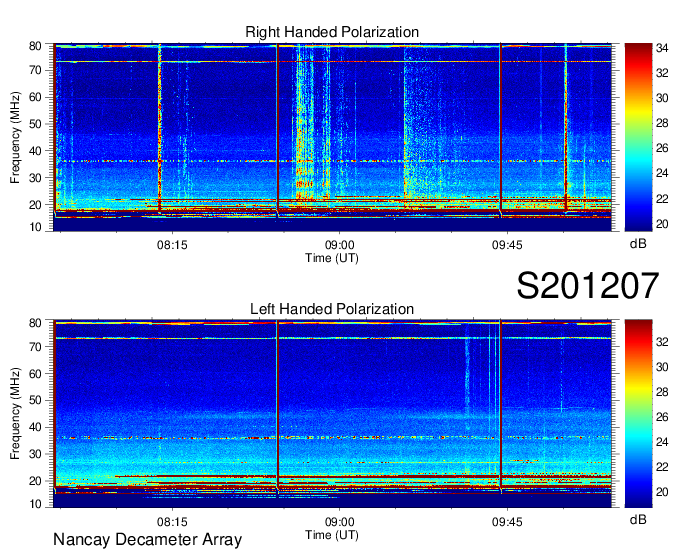This screenshot has height=552, width=680.
Task: Click the "10" frequency tick of Right Handed plot
Action: click(x=35, y=227)
